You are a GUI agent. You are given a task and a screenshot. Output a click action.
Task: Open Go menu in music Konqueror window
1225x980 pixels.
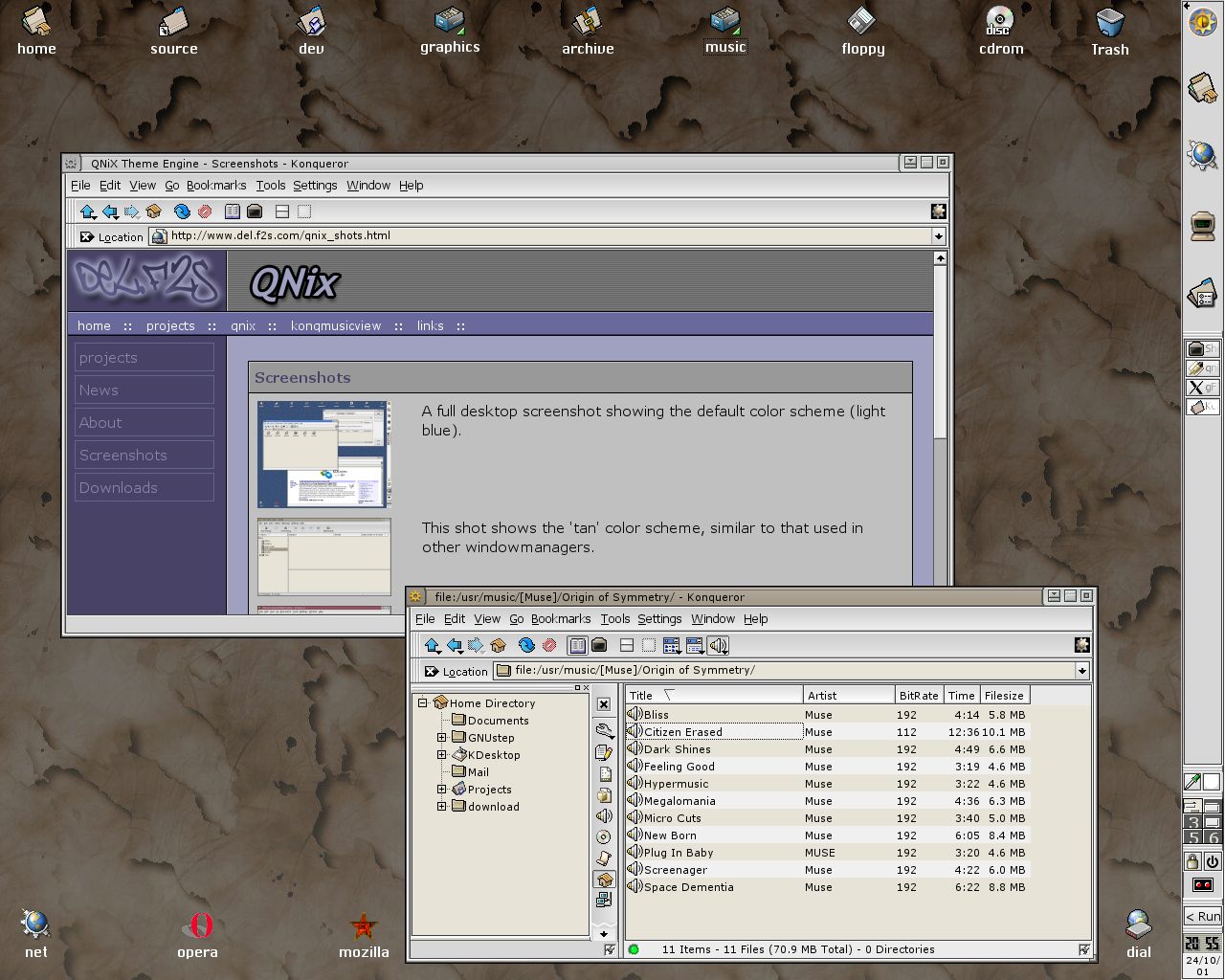[x=517, y=619]
